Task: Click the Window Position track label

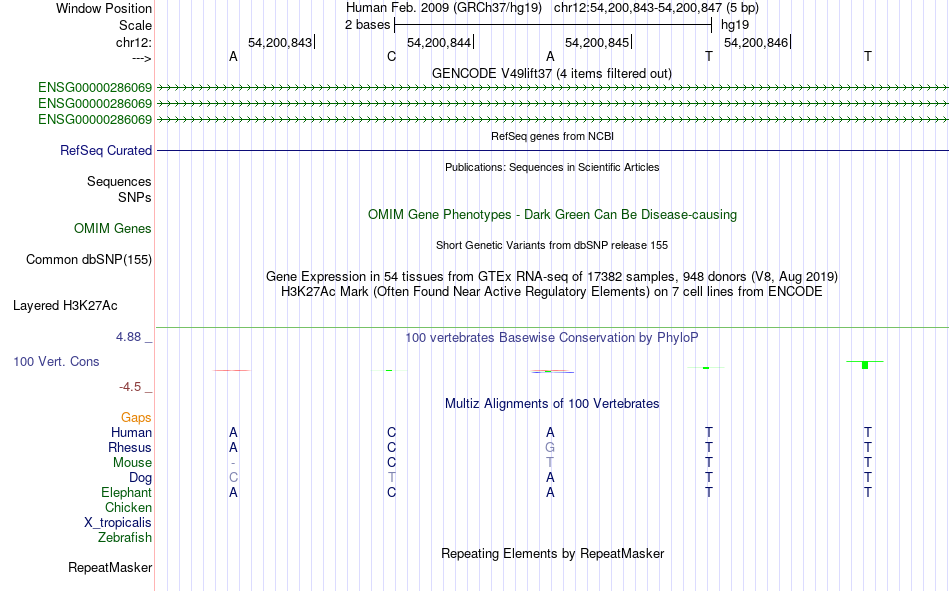Action: [x=104, y=8]
